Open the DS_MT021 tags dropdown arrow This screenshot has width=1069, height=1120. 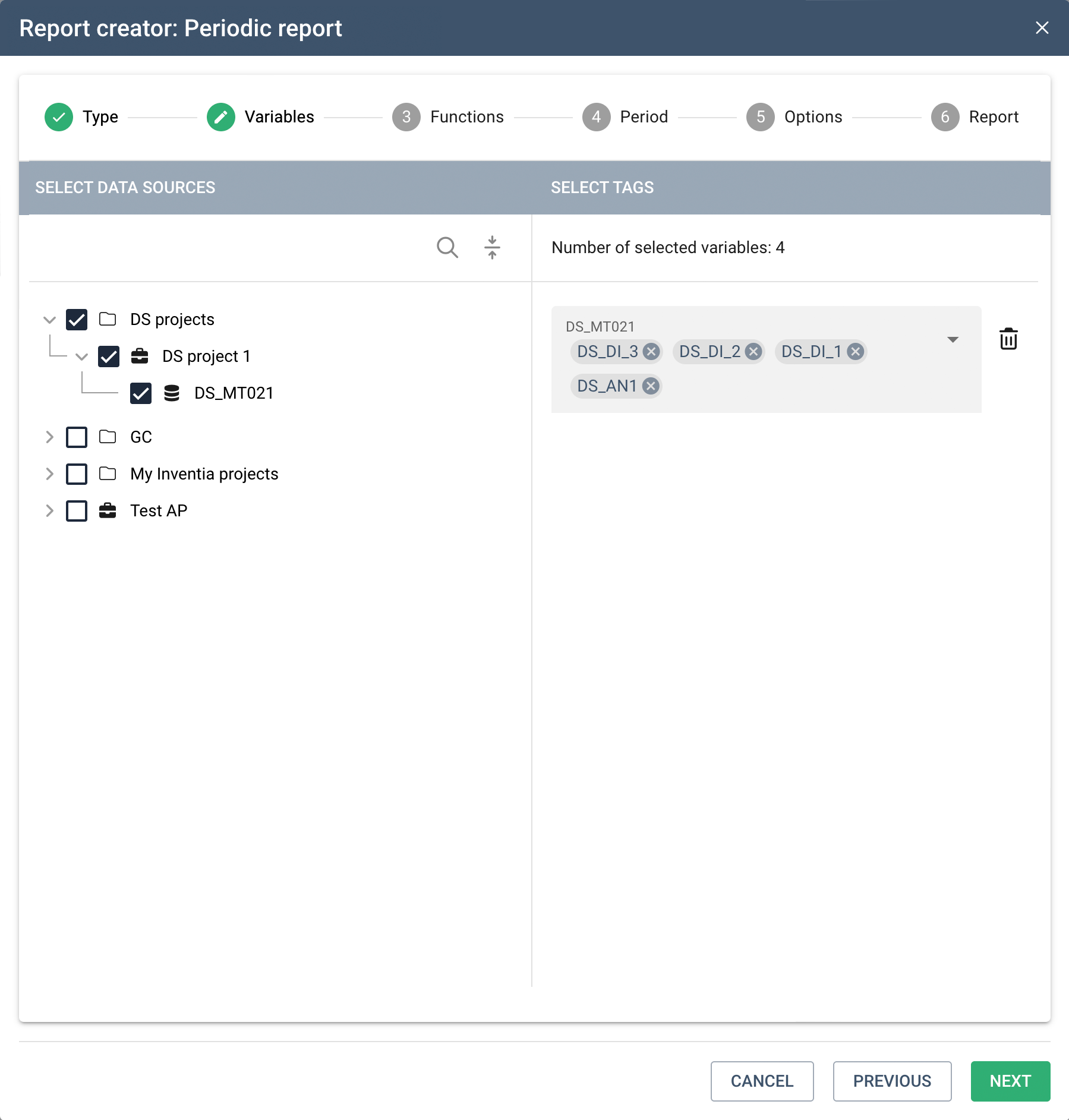[953, 340]
